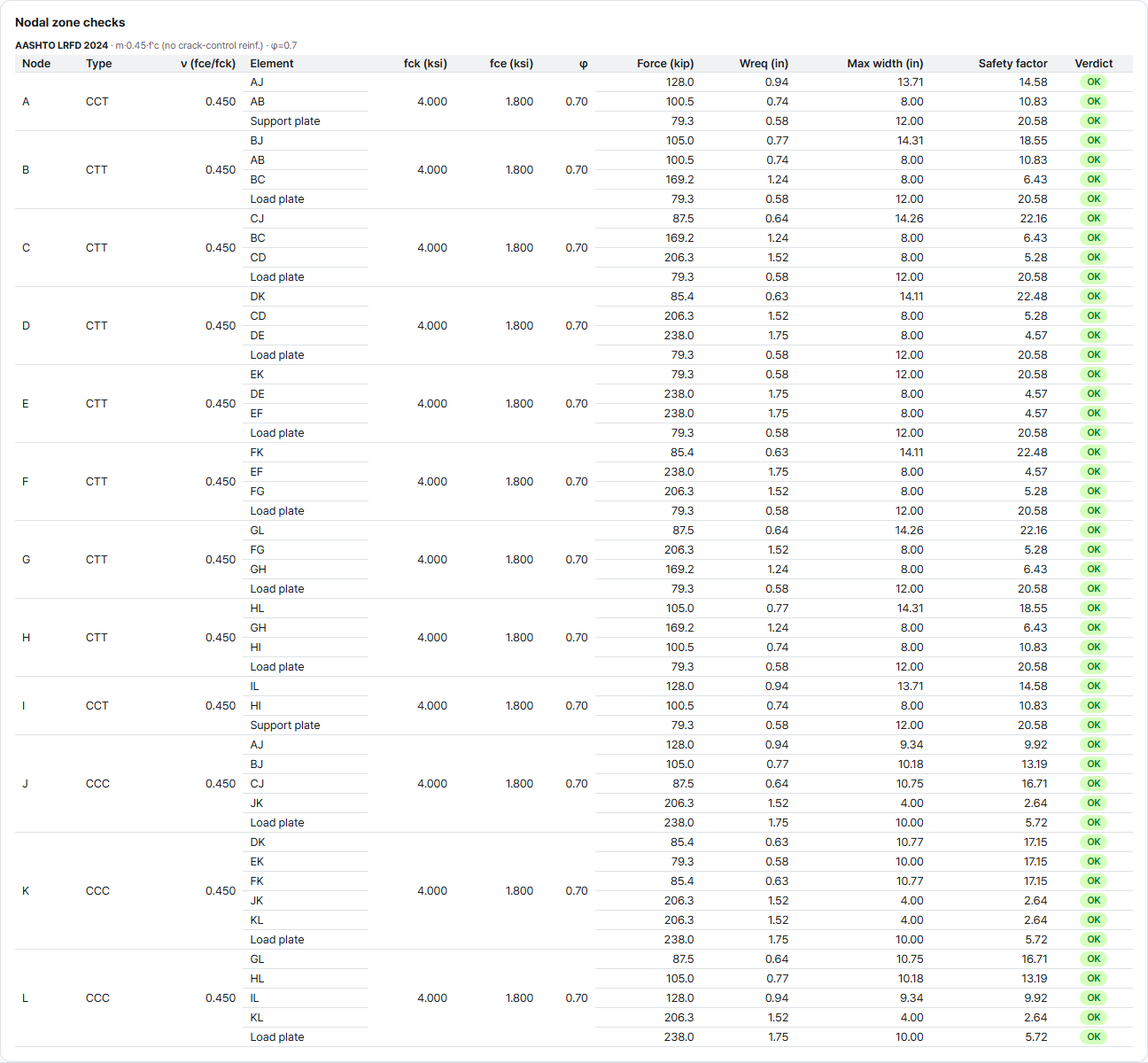Click v value "0.450" for node H

click(x=221, y=638)
